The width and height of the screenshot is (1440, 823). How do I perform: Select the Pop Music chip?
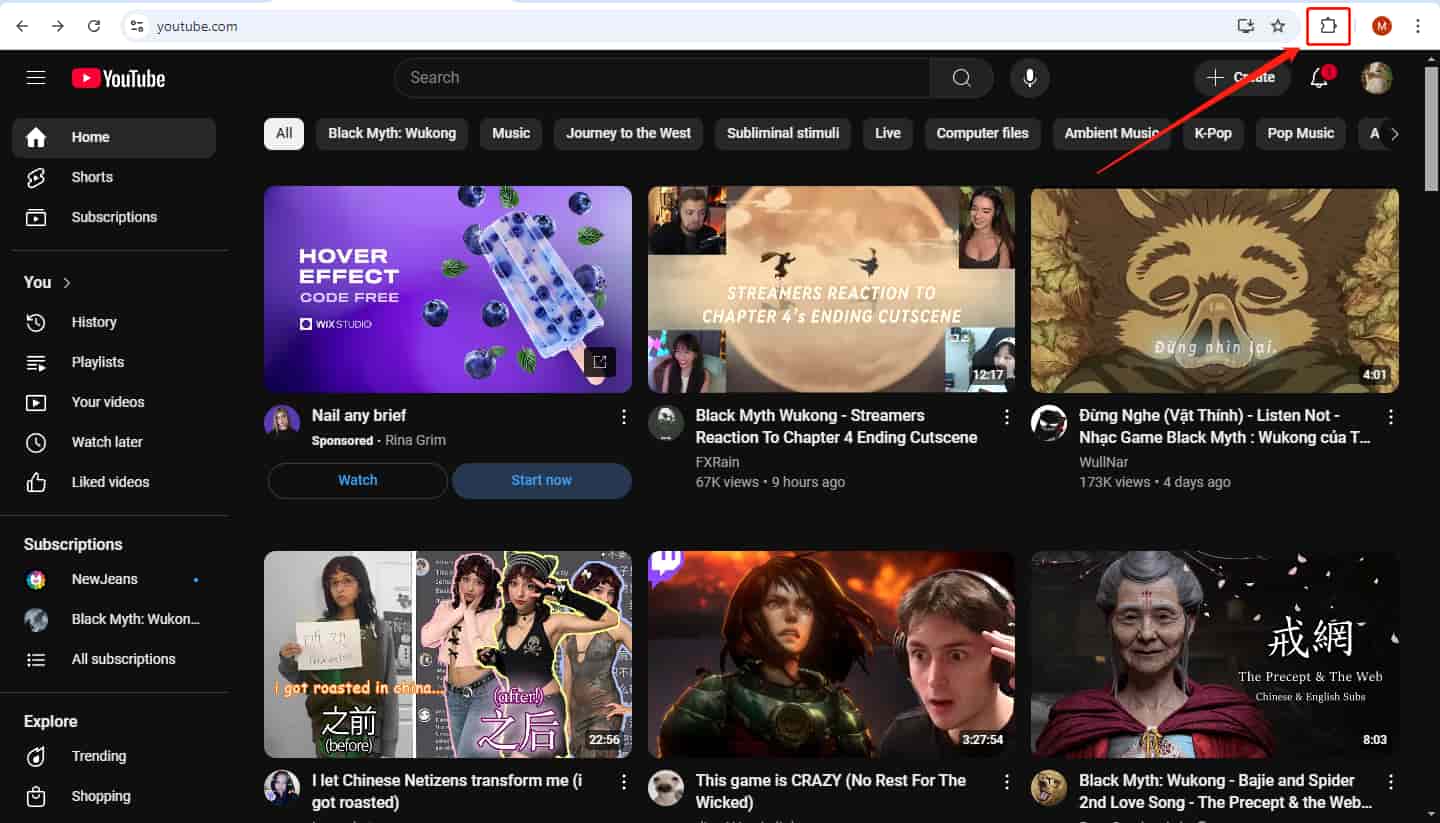[x=1301, y=134]
